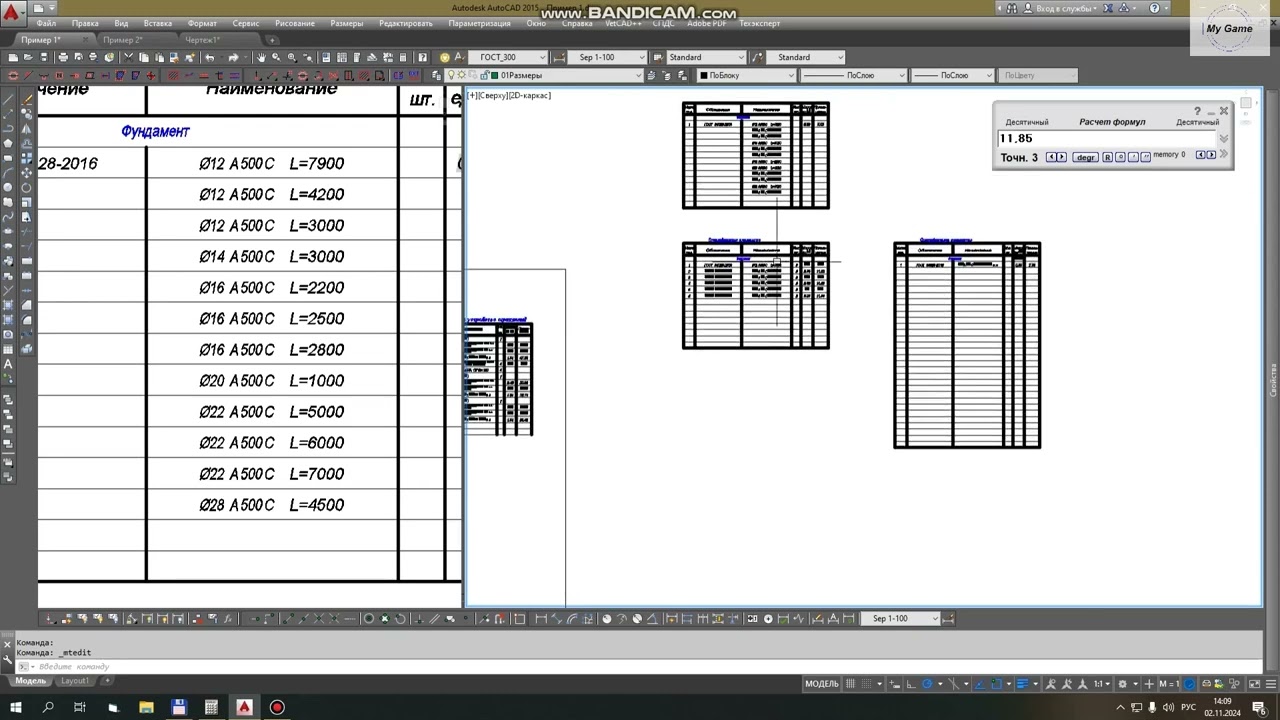Open the Рисование menu
The width and height of the screenshot is (1280, 720).
(294, 23)
